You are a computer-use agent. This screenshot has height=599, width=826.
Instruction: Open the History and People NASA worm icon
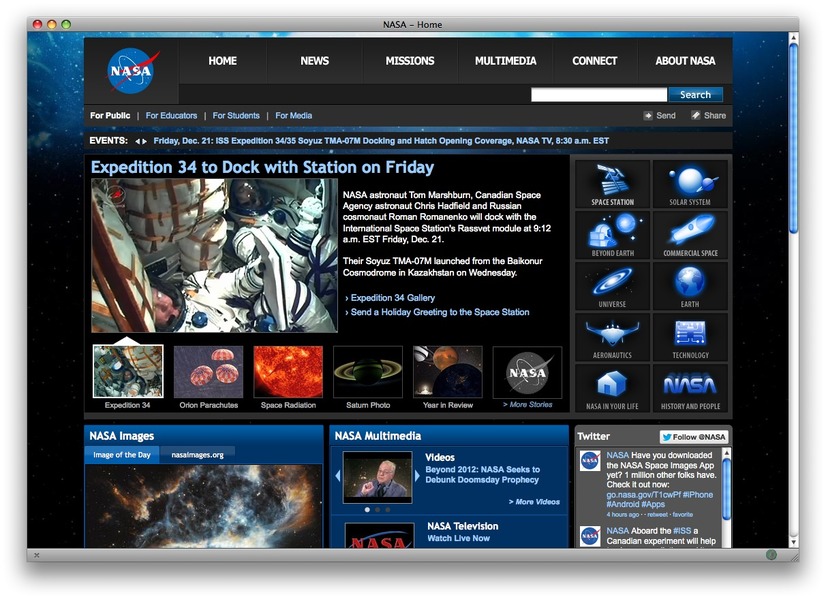pyautogui.click(x=690, y=388)
